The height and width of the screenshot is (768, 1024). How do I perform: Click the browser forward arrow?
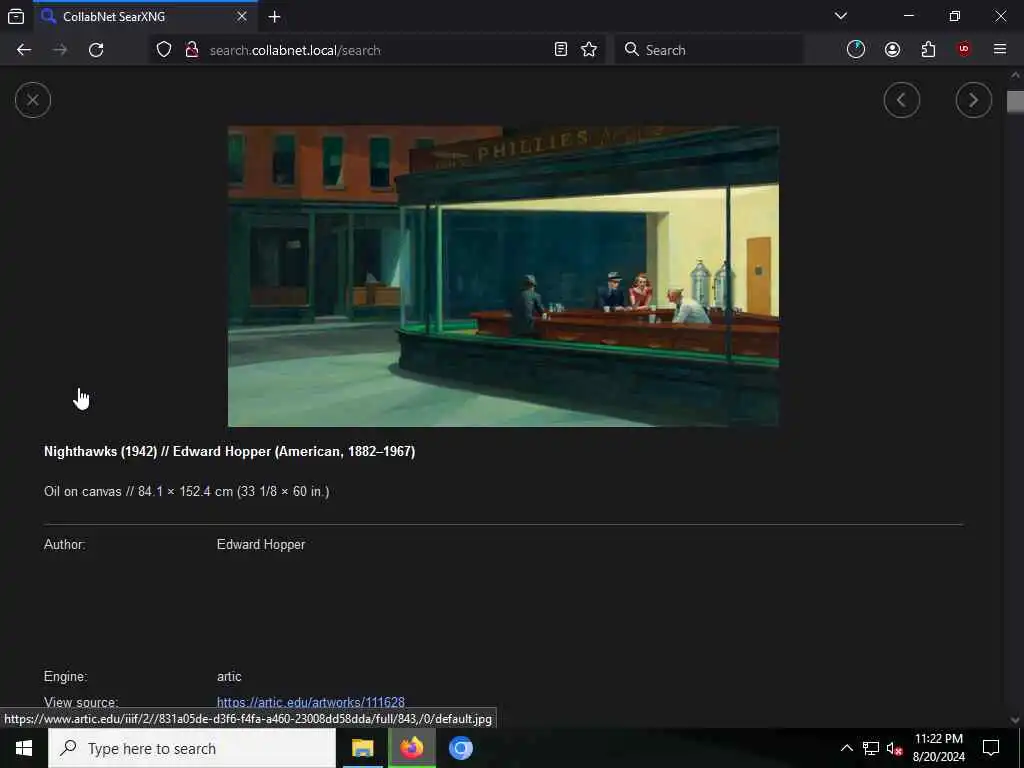(x=60, y=50)
